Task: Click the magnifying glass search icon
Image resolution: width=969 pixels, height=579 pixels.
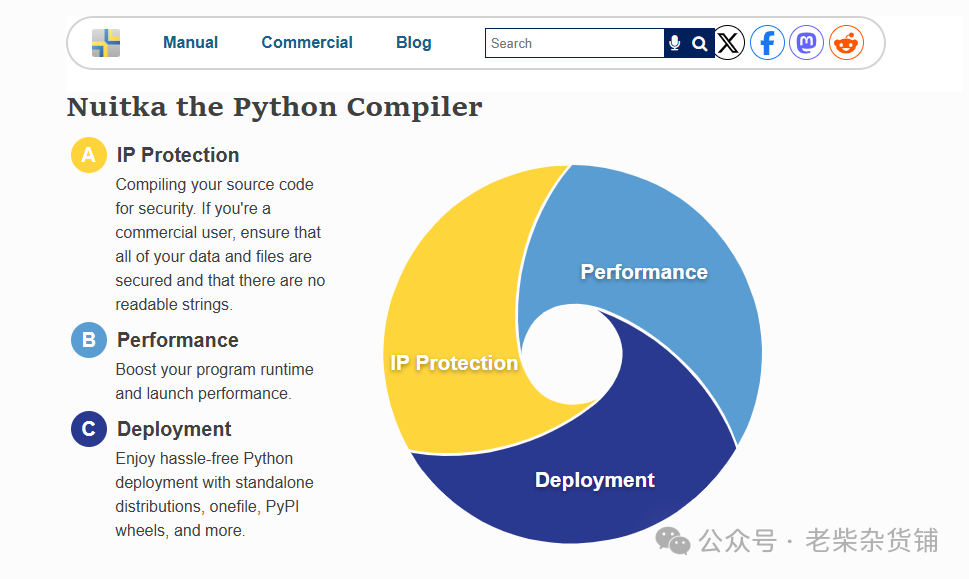Action: (x=700, y=43)
